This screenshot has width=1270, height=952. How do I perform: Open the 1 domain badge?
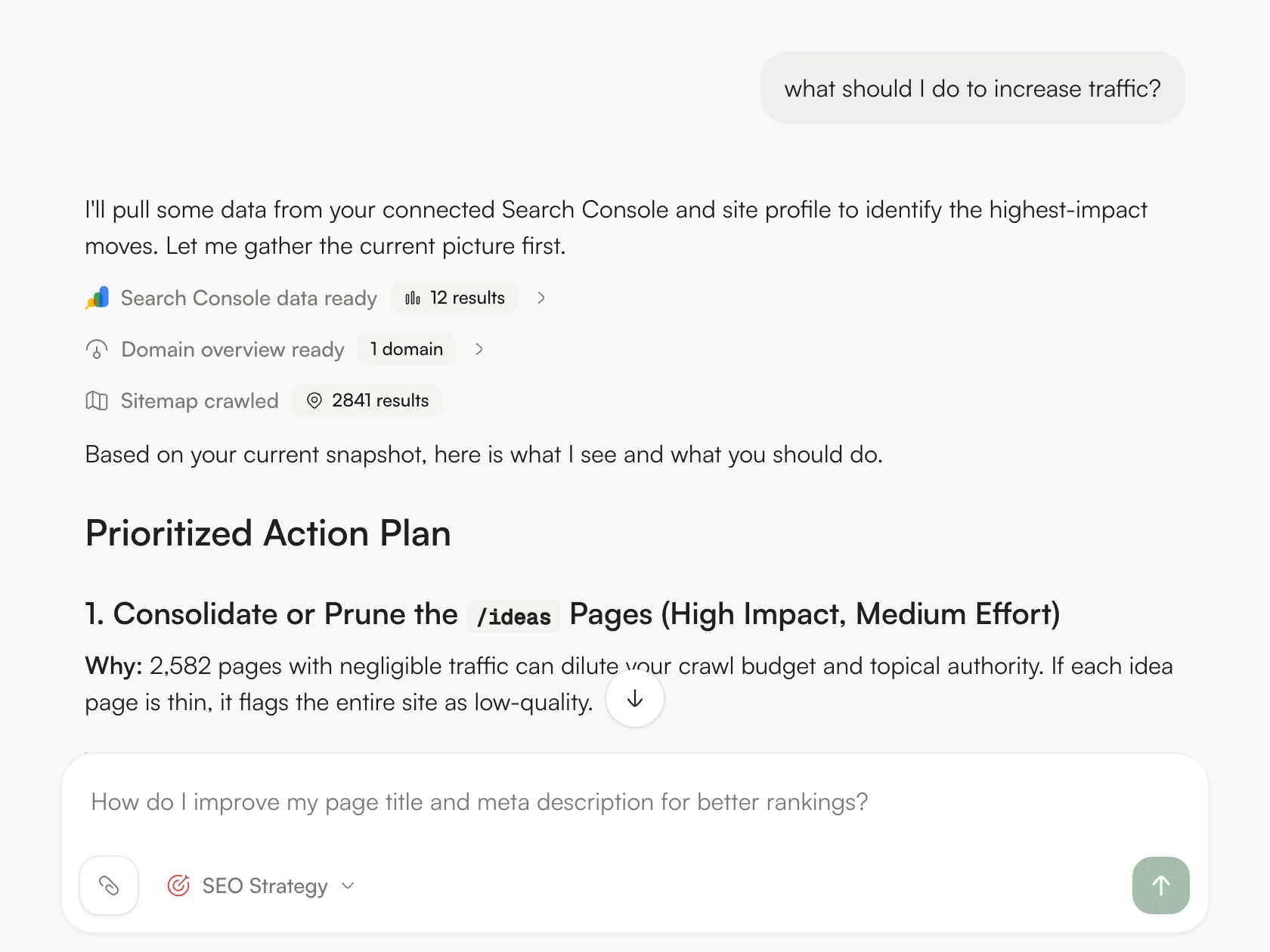pyautogui.click(x=407, y=349)
